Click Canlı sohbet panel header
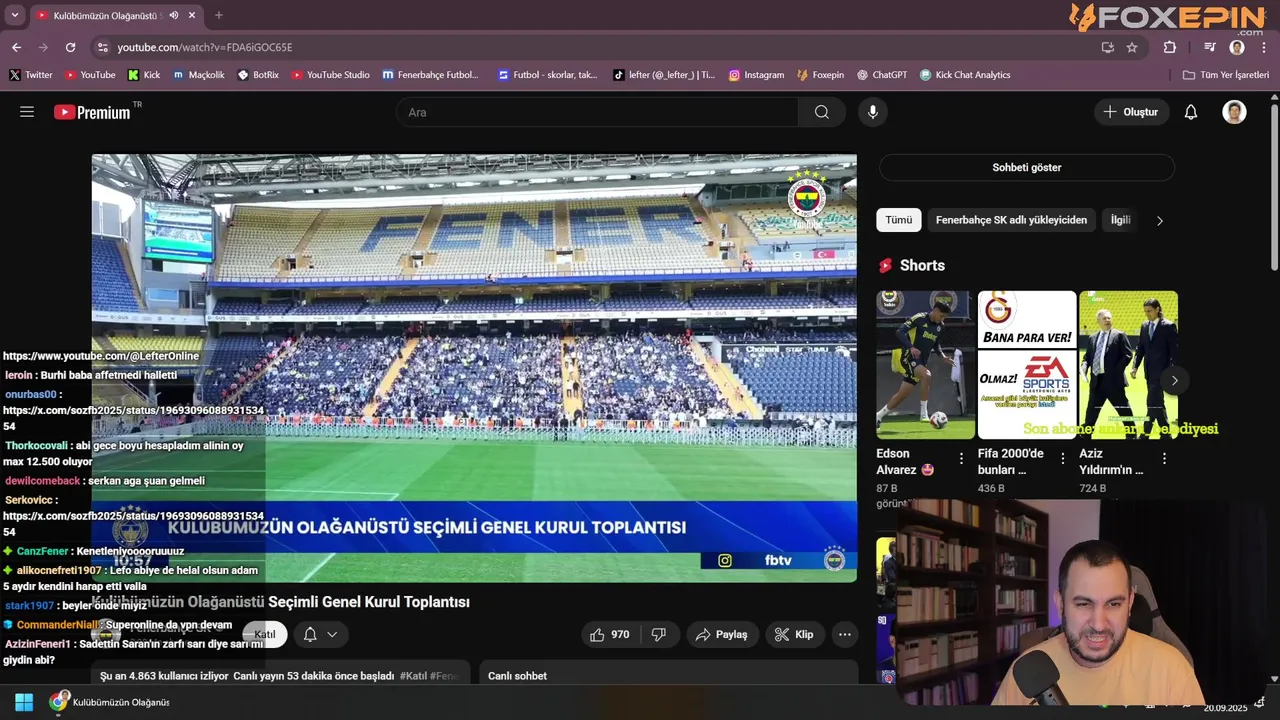Screen dimensions: 1280x720 click(517, 676)
